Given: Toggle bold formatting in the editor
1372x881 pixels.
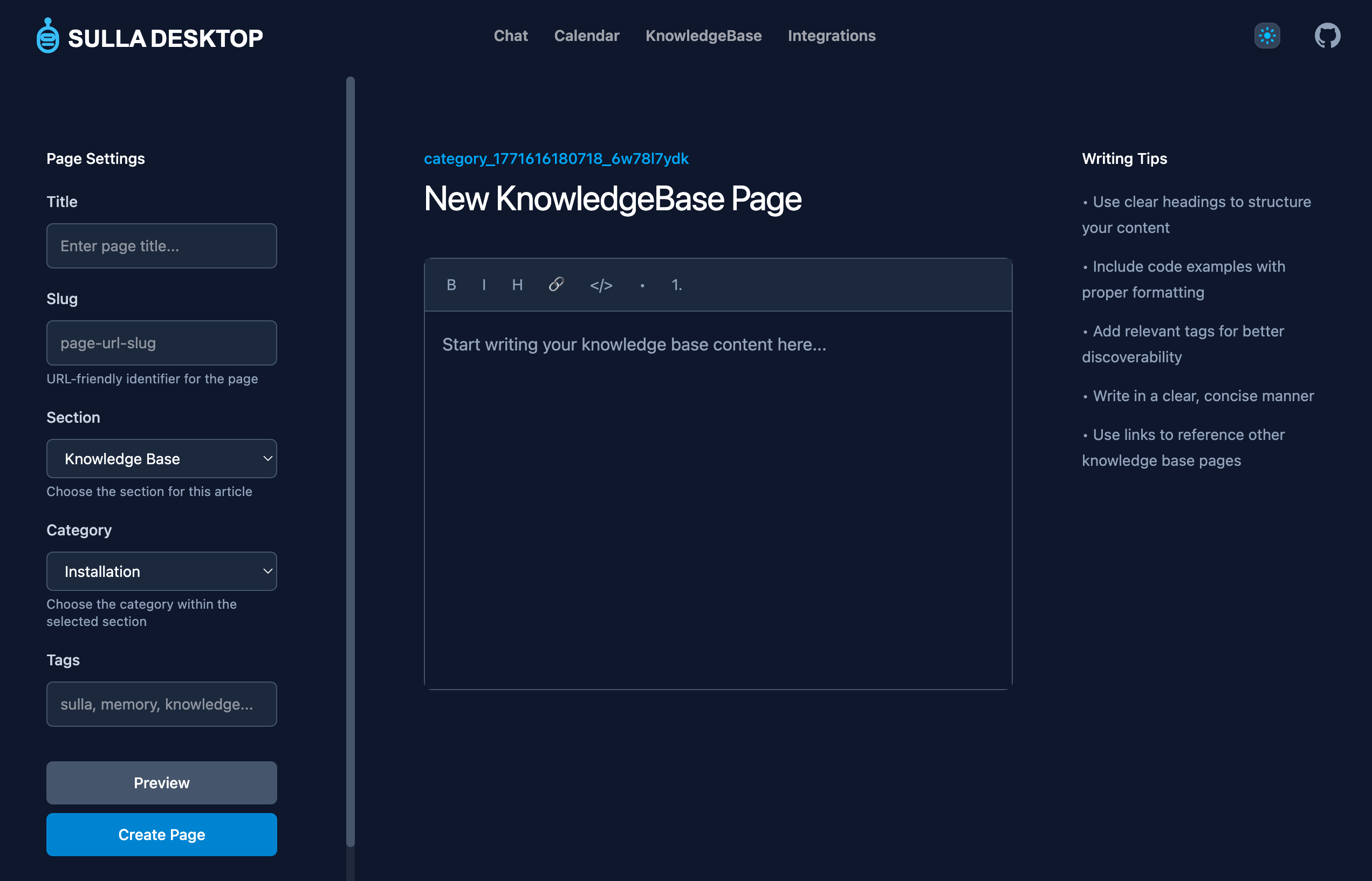Looking at the screenshot, I should coord(451,284).
